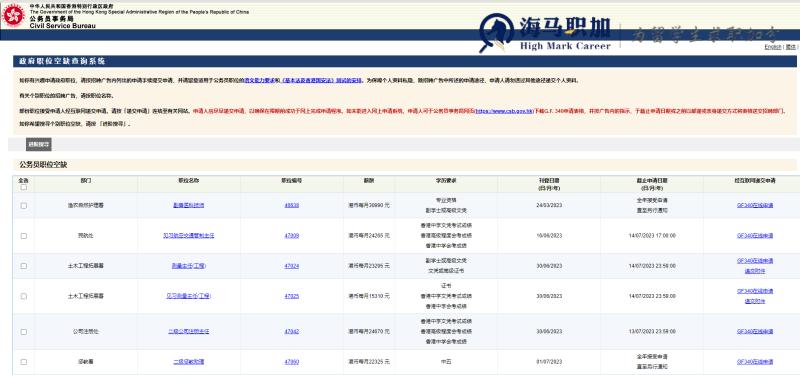The width and height of the screenshot is (800, 375).
Task: Click the salary cell showing 15310 元
Action: 369,296
